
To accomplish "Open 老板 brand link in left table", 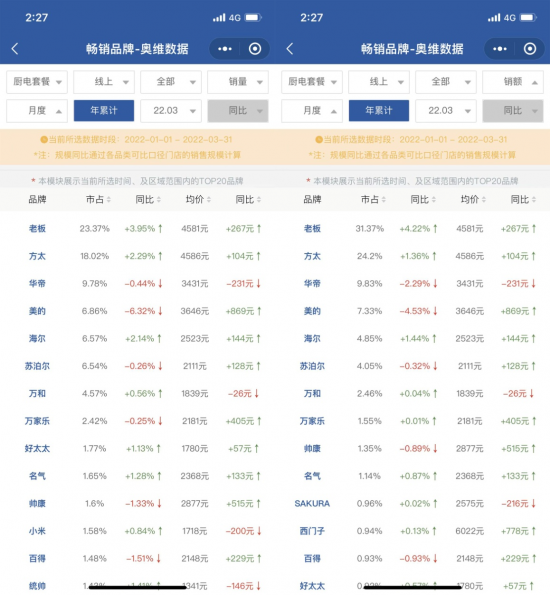I will (37, 228).
